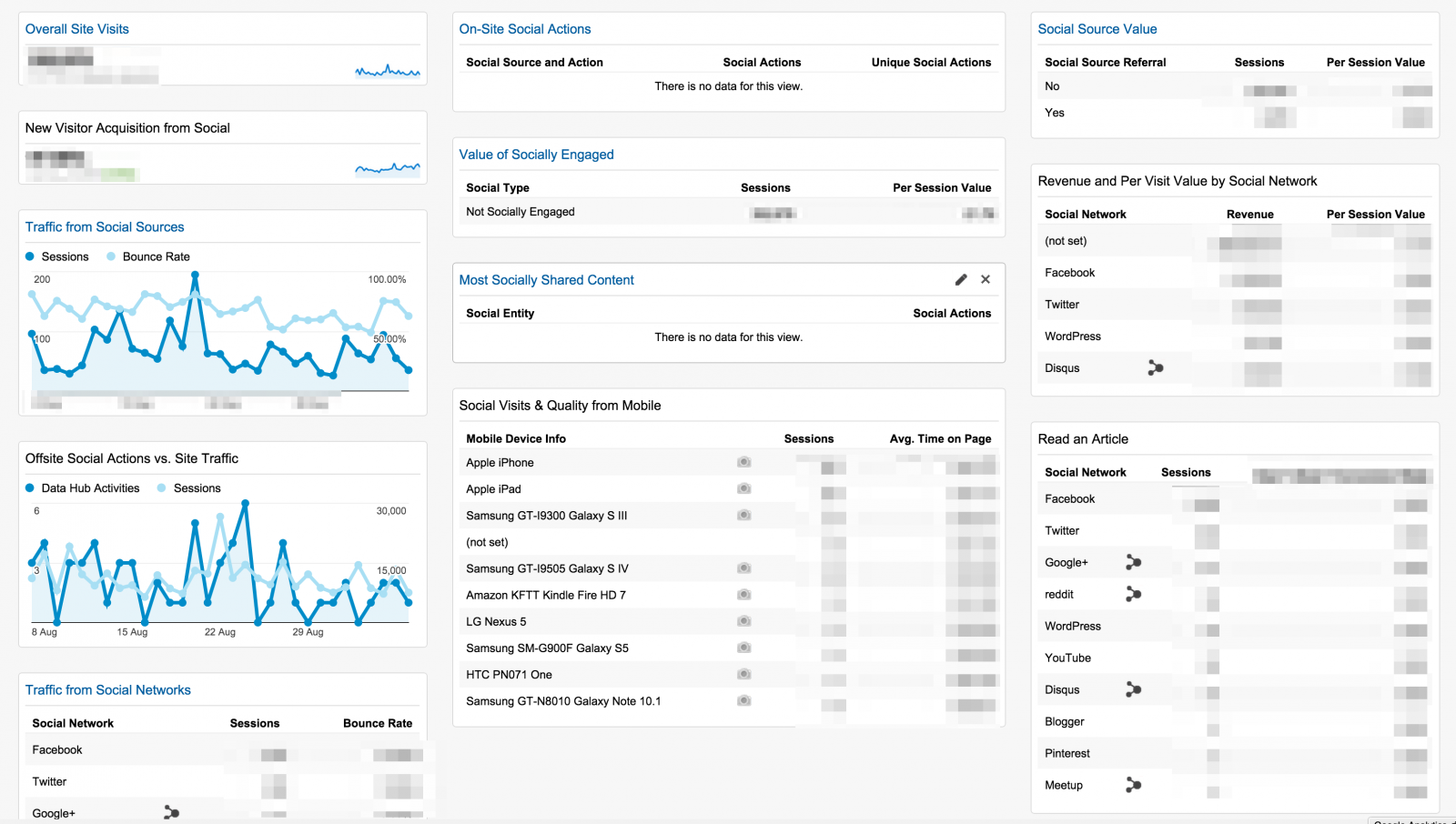Click the Revenue column header
Screen dimensions: 1456x824
click(x=1250, y=215)
